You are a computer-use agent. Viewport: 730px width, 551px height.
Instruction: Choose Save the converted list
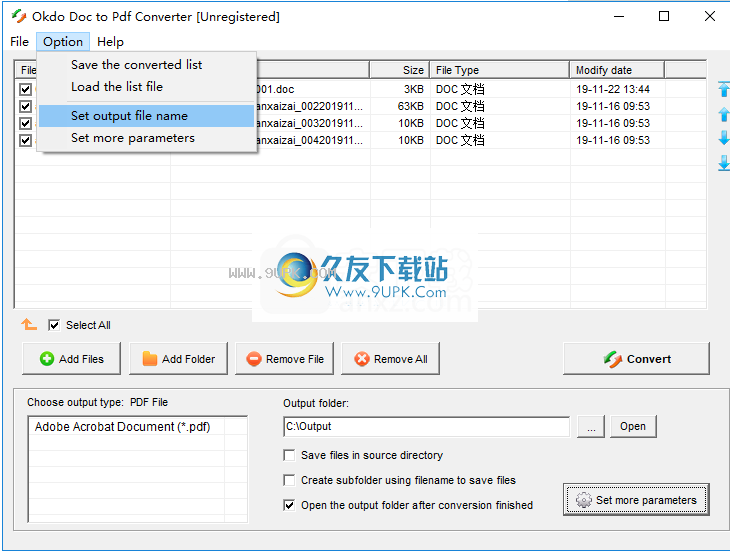tap(147, 65)
